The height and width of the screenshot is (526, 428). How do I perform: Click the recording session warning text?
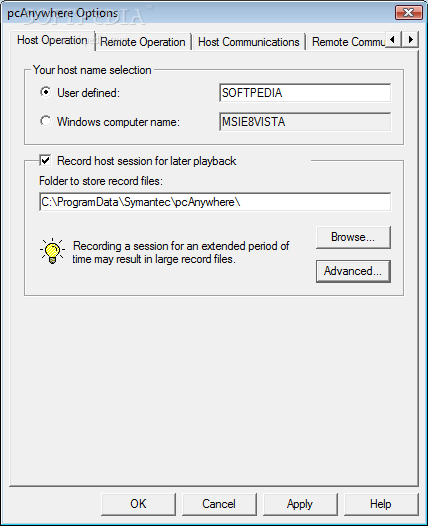tap(181, 252)
